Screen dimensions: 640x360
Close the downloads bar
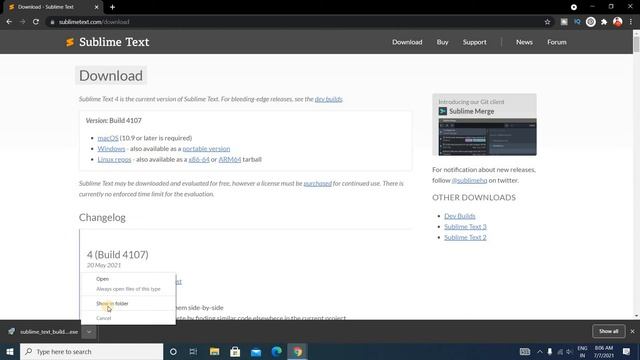632,331
